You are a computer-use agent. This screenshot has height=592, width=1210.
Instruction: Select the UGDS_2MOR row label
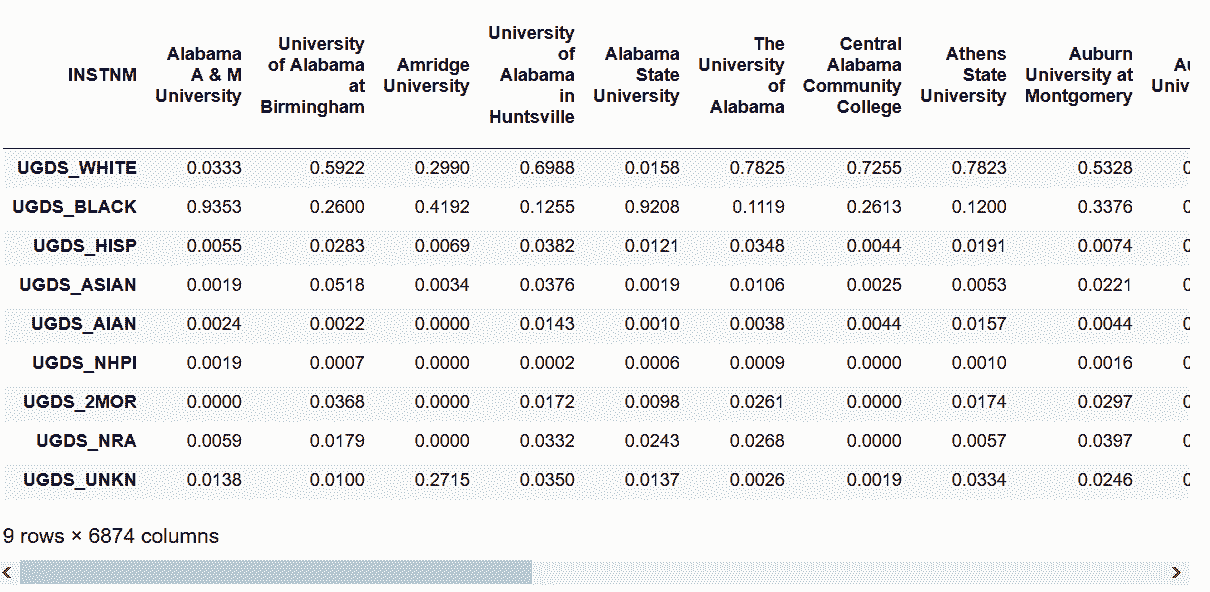tap(80, 402)
